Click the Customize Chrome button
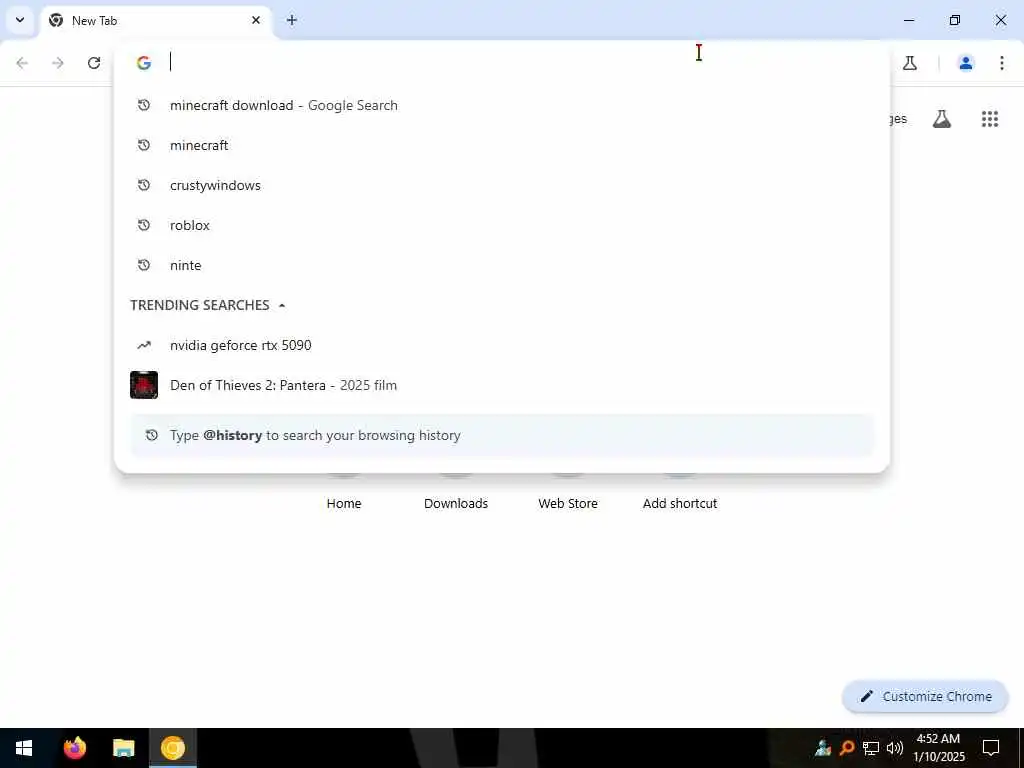 coord(925,697)
